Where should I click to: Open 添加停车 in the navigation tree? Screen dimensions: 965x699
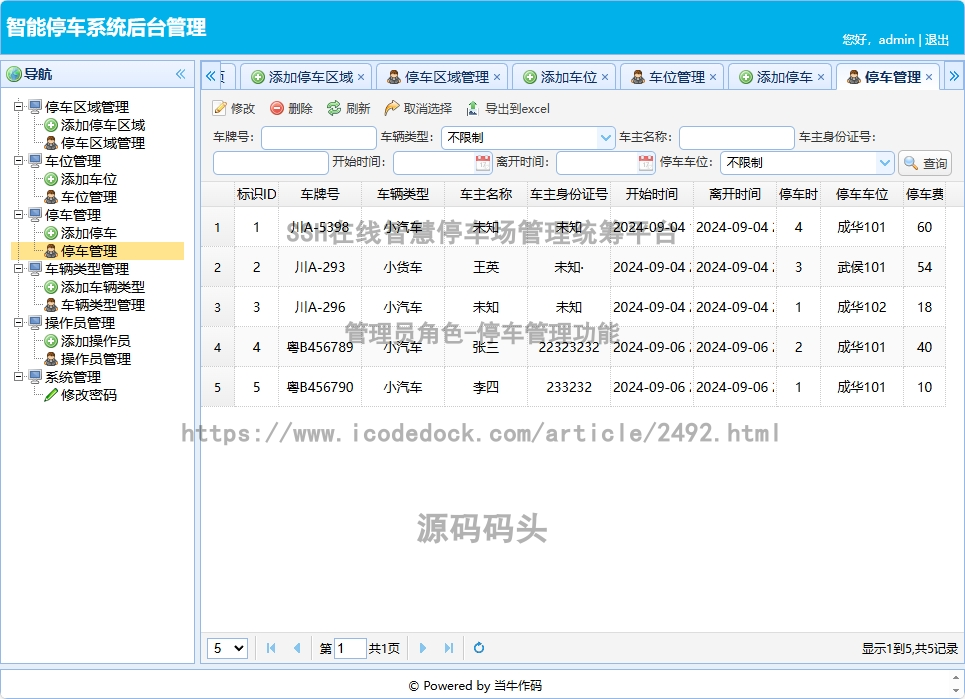89,233
